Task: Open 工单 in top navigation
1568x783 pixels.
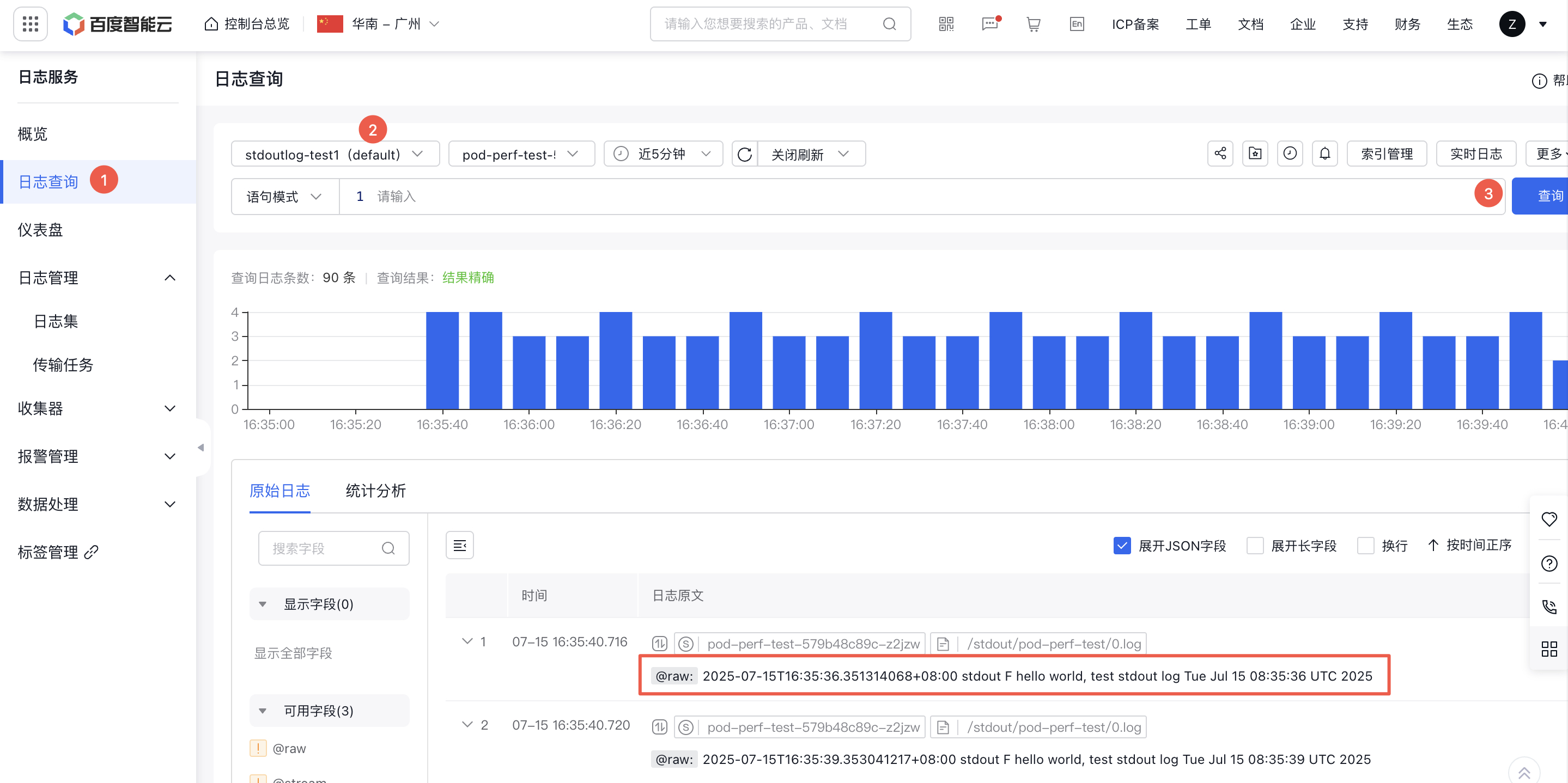Action: click(x=1198, y=25)
